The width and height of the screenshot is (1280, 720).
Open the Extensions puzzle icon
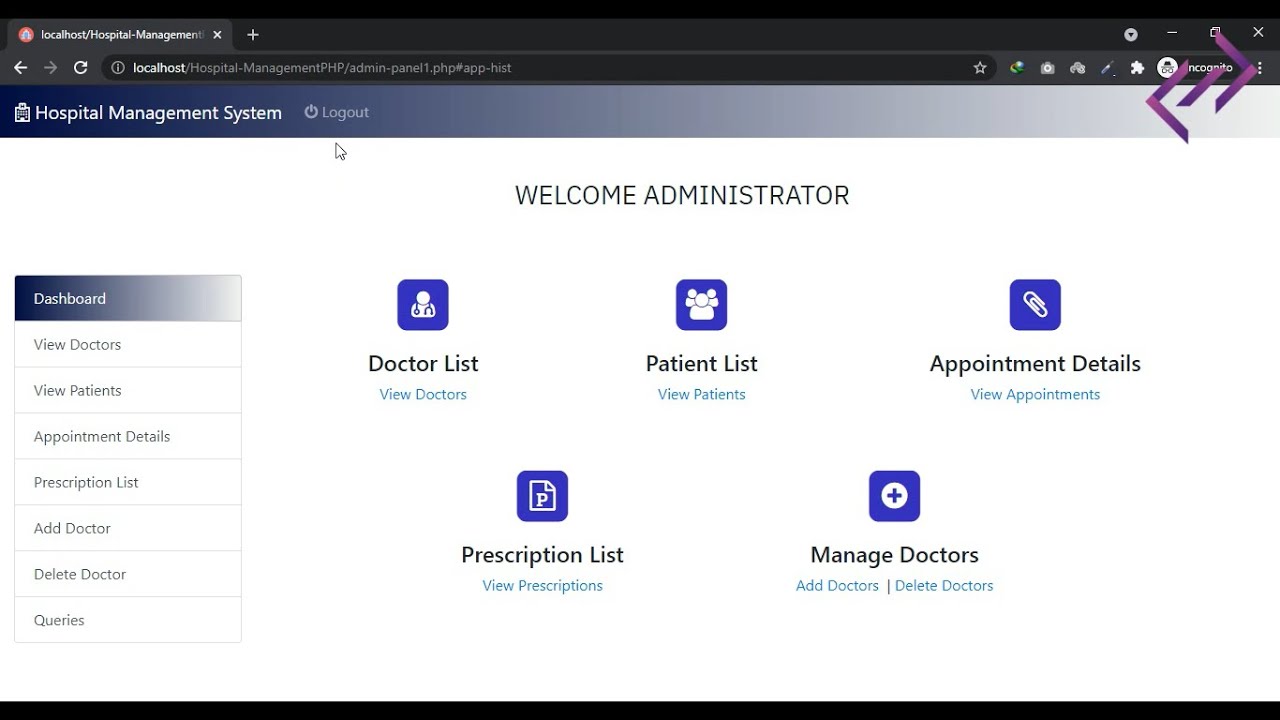click(x=1137, y=68)
